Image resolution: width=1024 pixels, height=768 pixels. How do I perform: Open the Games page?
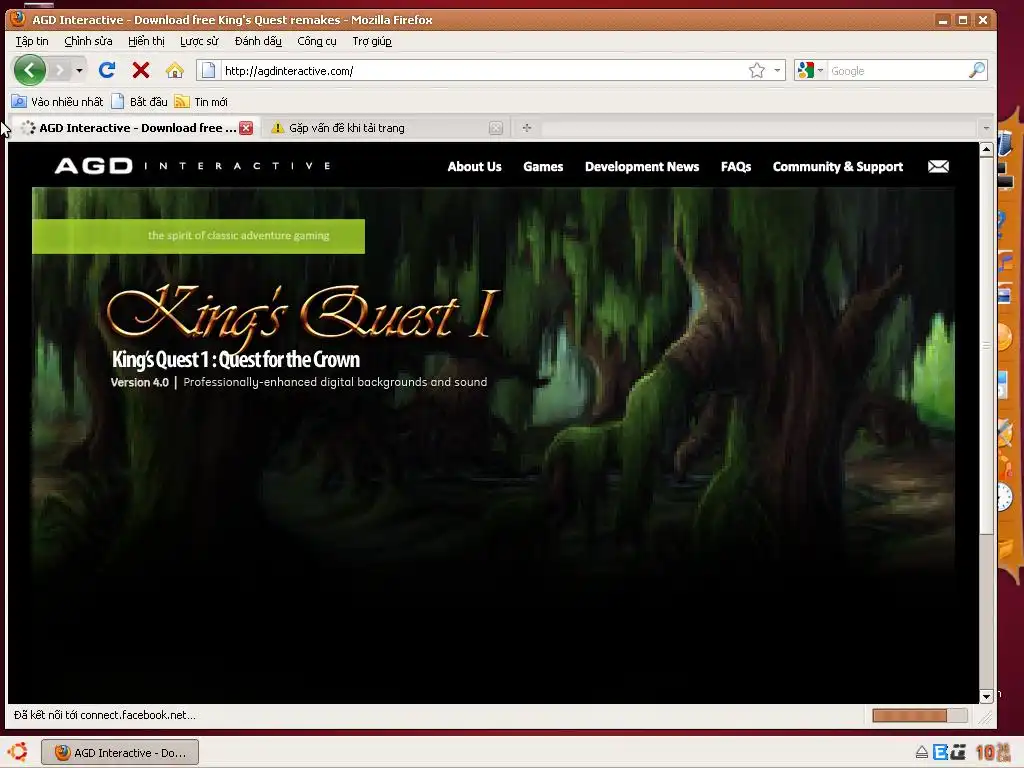tap(543, 167)
